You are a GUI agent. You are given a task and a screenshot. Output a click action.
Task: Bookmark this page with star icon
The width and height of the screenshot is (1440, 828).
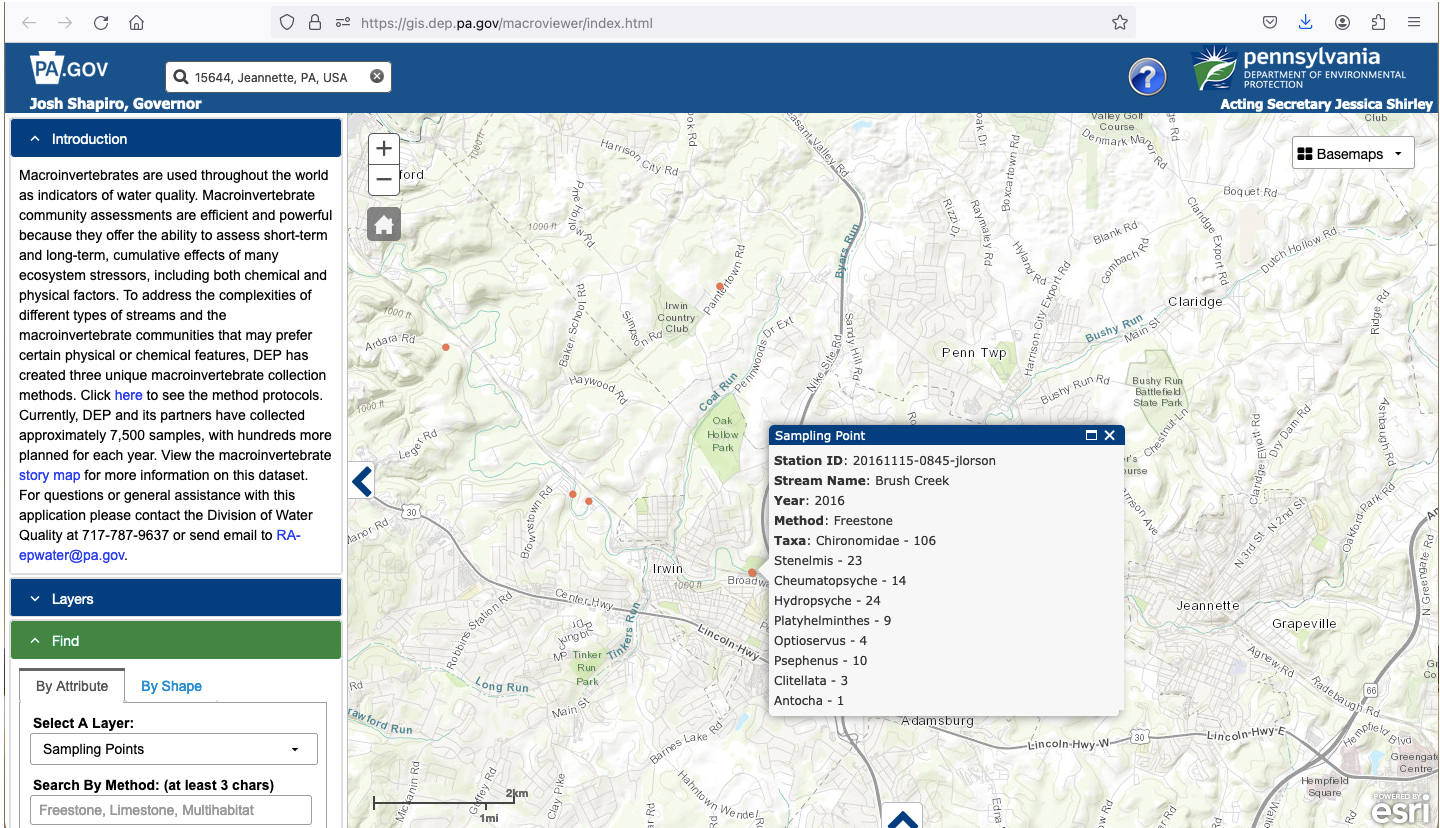coord(1119,22)
